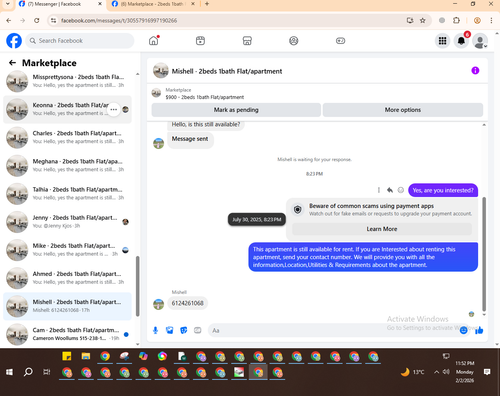Open the Reels video icon
Viewport: 500px width, 396px height.
(x=200, y=41)
